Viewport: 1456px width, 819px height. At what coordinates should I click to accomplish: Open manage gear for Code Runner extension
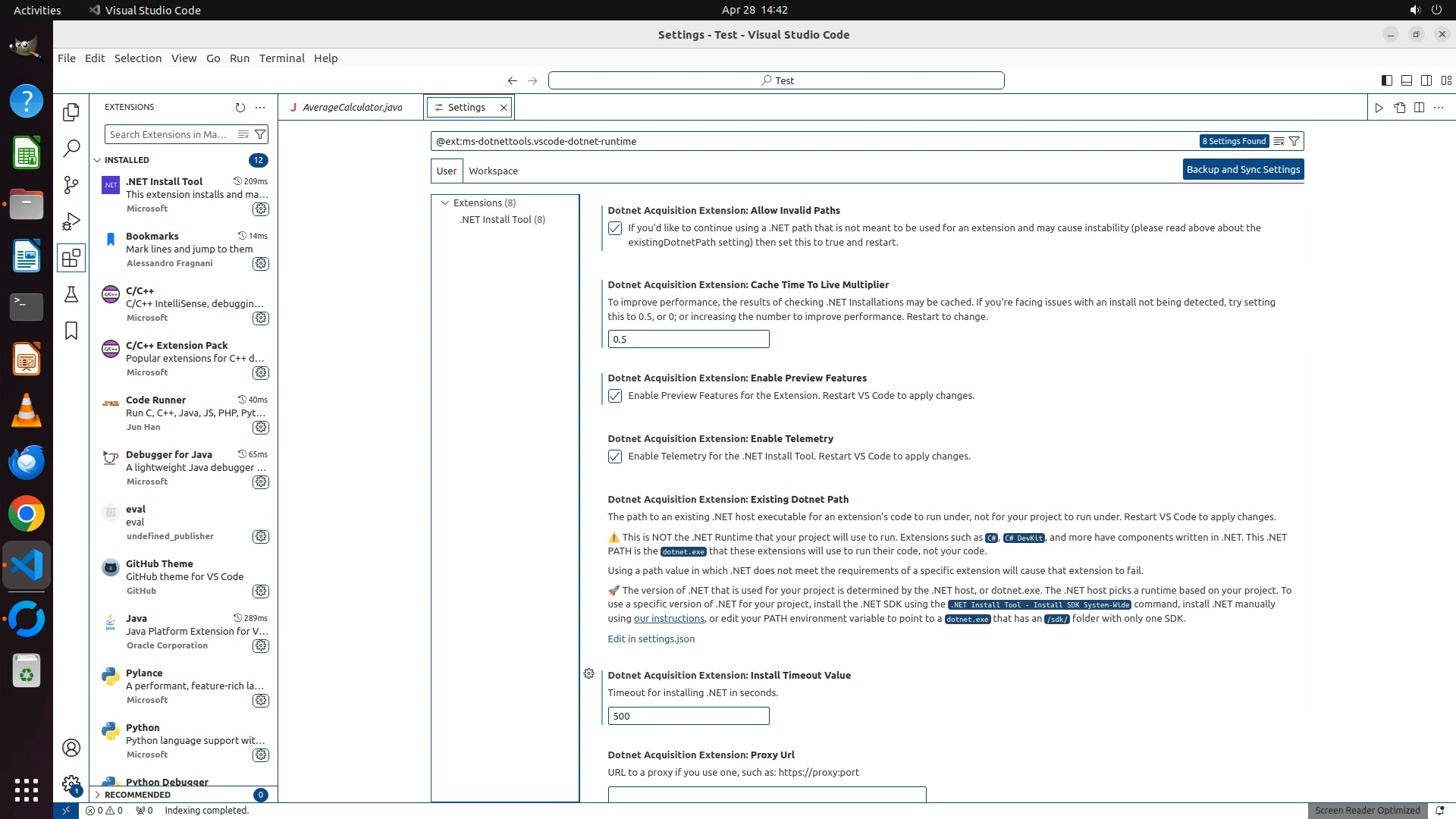coord(261,427)
